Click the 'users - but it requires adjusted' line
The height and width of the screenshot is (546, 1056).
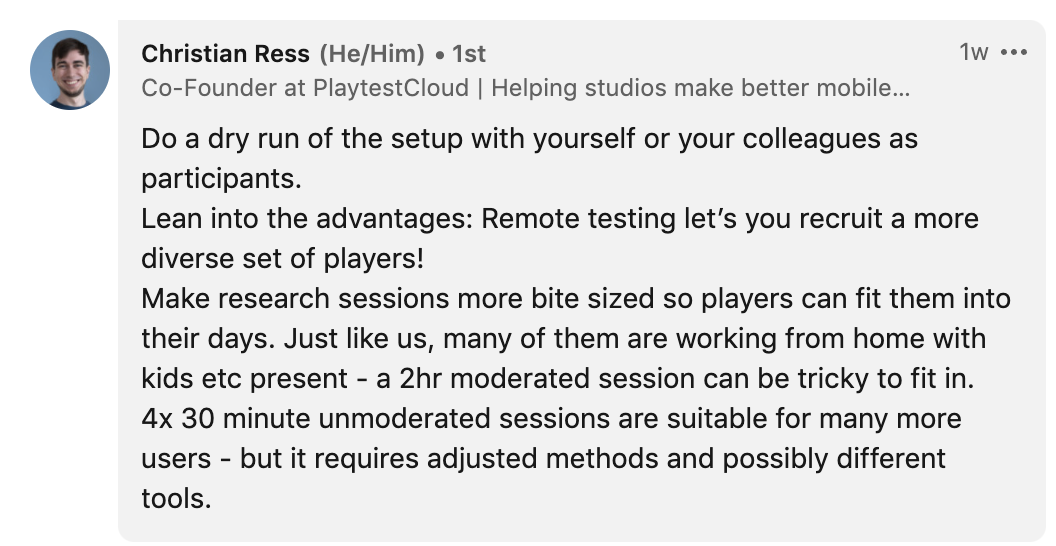[x=543, y=459]
